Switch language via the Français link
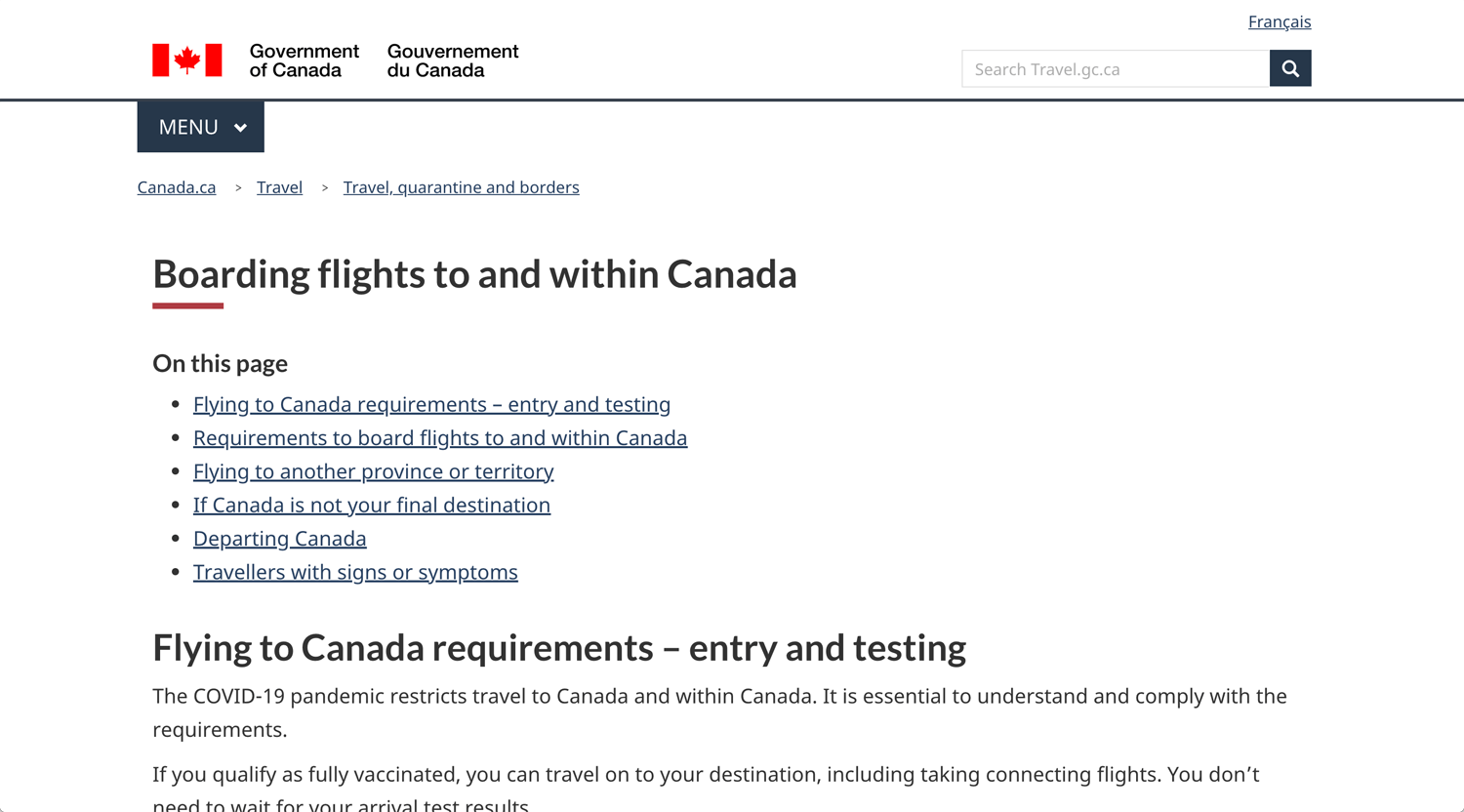 coord(1280,21)
